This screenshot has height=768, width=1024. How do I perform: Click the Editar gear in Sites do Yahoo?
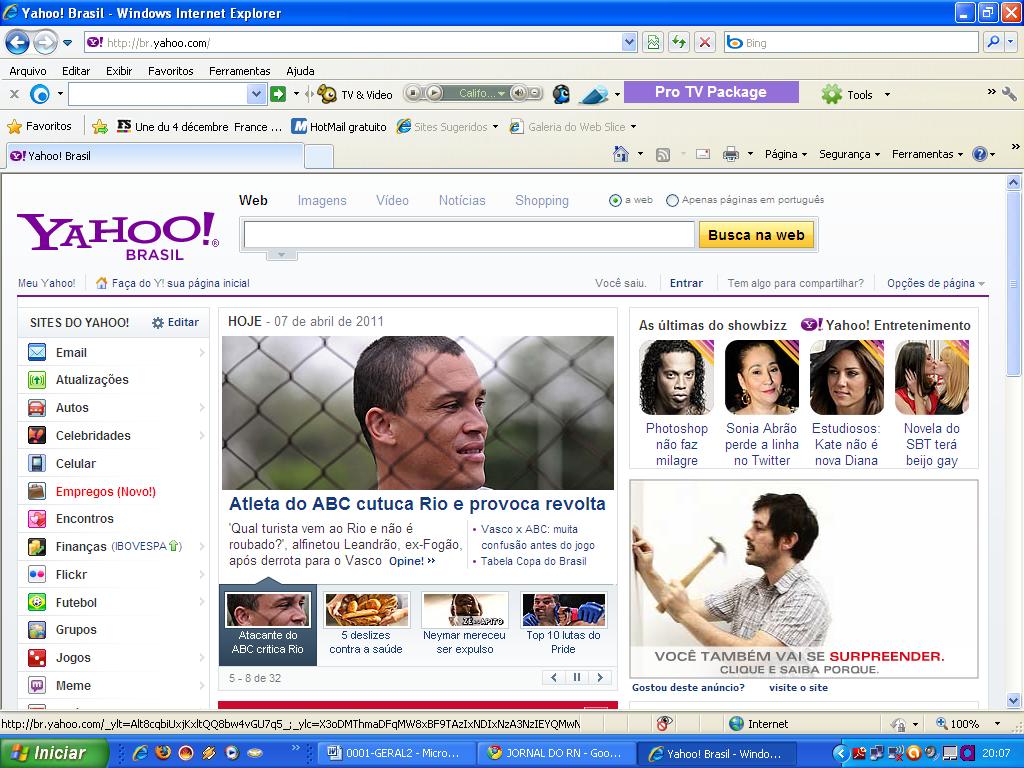coord(175,322)
